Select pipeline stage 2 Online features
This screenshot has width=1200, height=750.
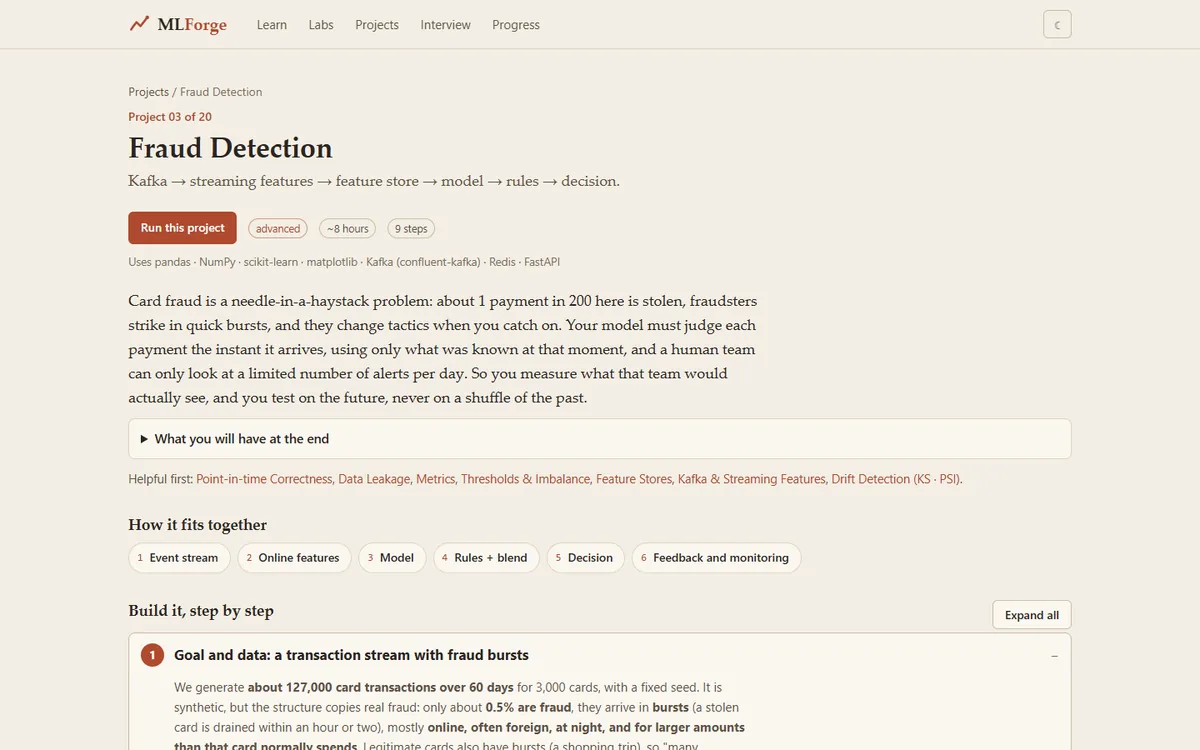coord(295,558)
